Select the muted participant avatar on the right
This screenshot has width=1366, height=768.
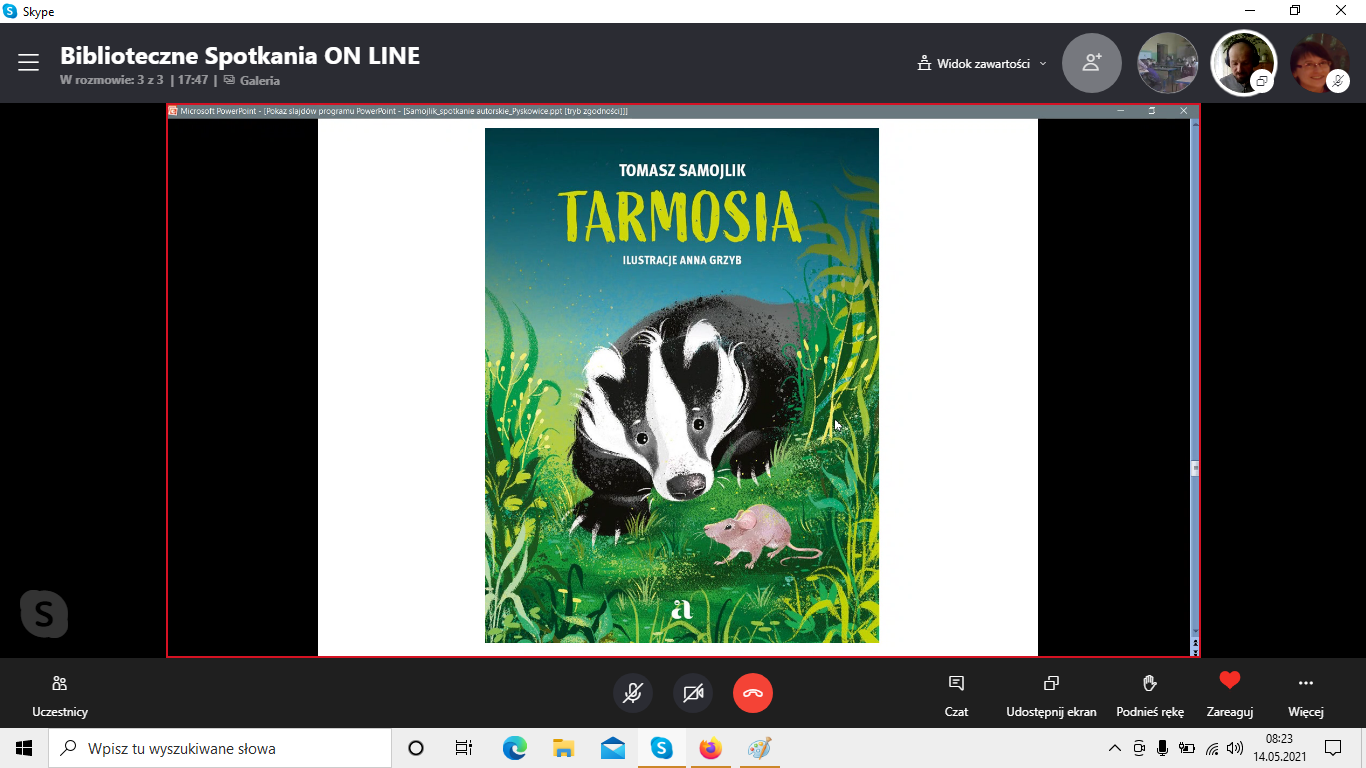(1318, 63)
